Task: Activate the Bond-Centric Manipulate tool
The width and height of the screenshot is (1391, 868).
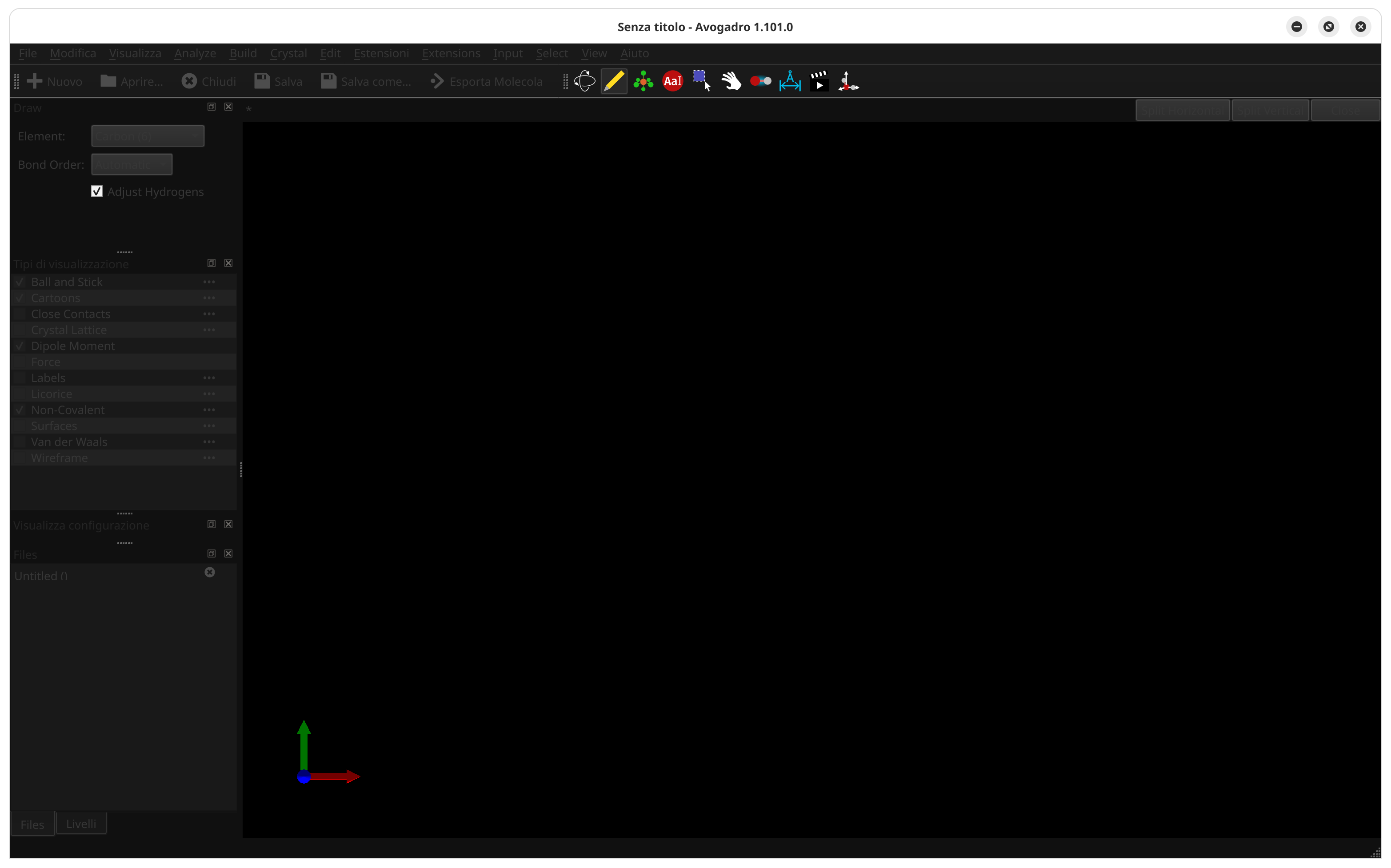Action: (760, 81)
